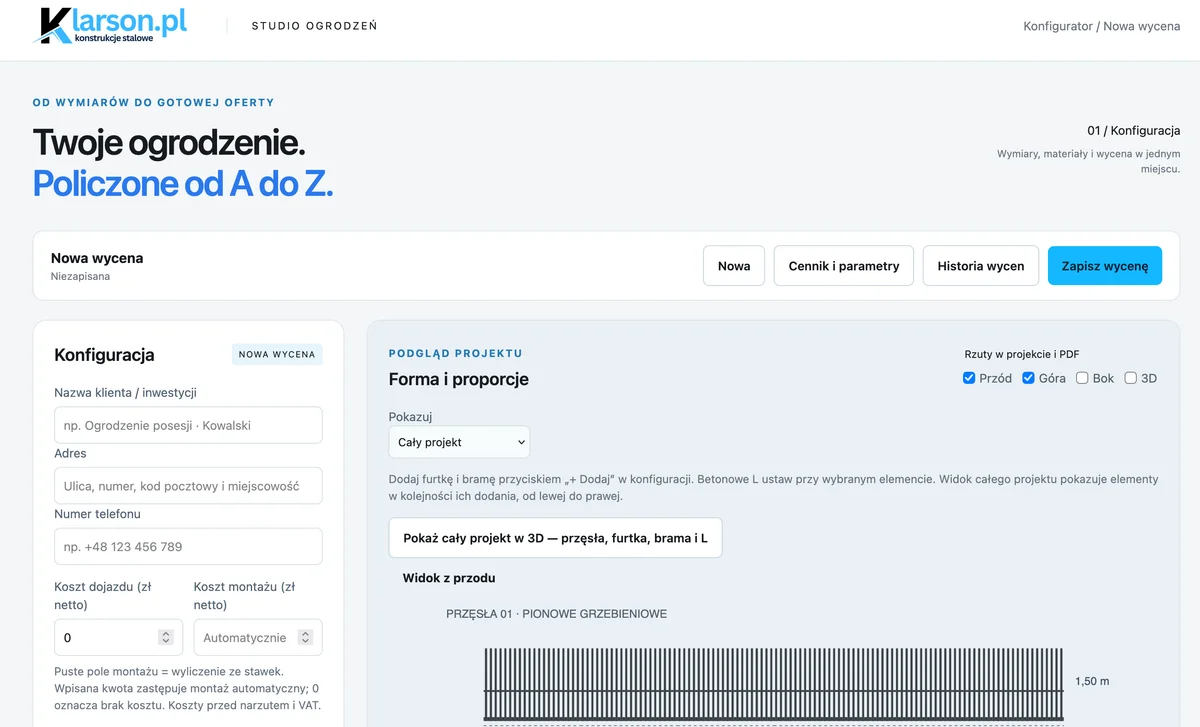The image size is (1200, 727).
Task: Click the Koszt dojazdu input field
Action: click(x=118, y=638)
